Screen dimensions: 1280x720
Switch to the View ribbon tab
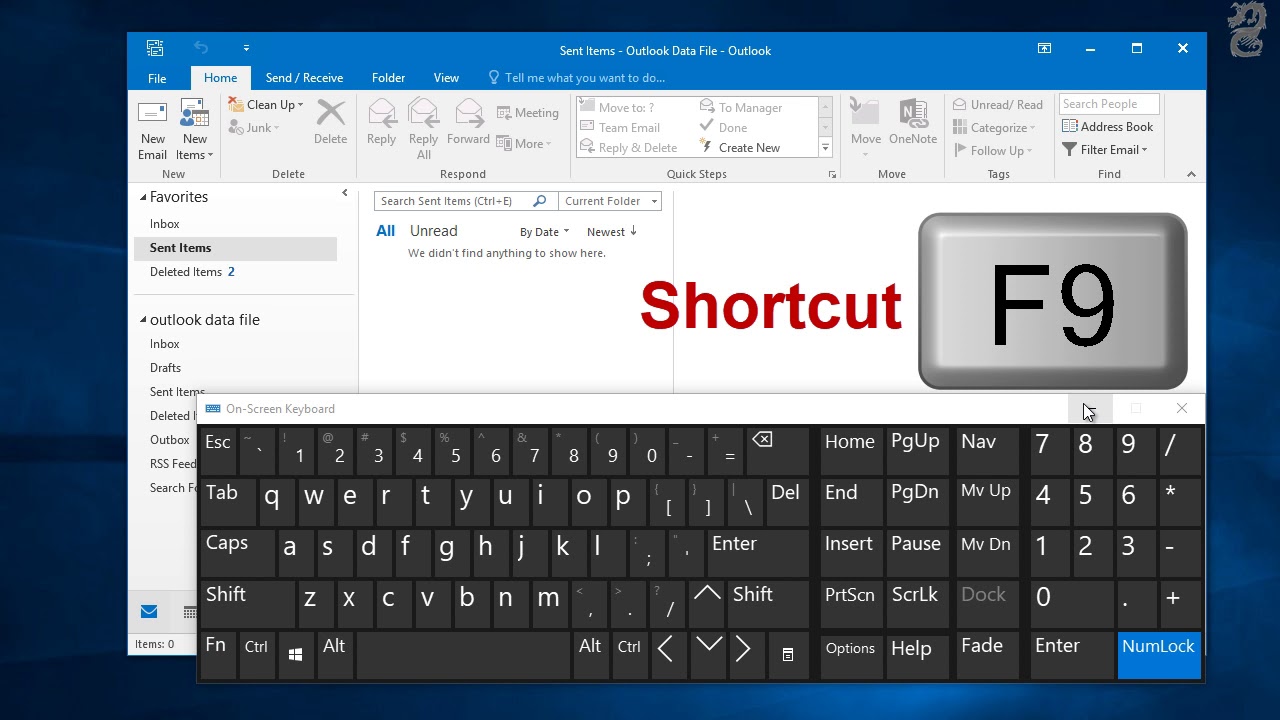click(446, 78)
